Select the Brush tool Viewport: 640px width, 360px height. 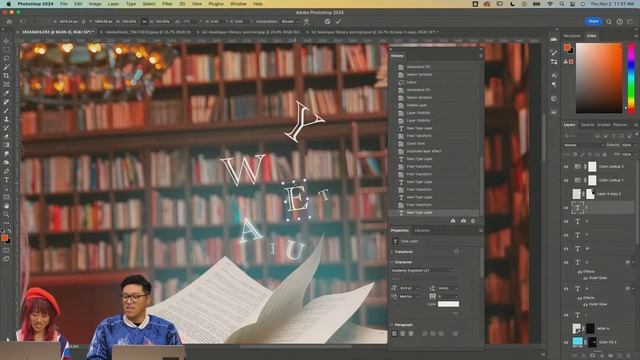(x=6, y=111)
